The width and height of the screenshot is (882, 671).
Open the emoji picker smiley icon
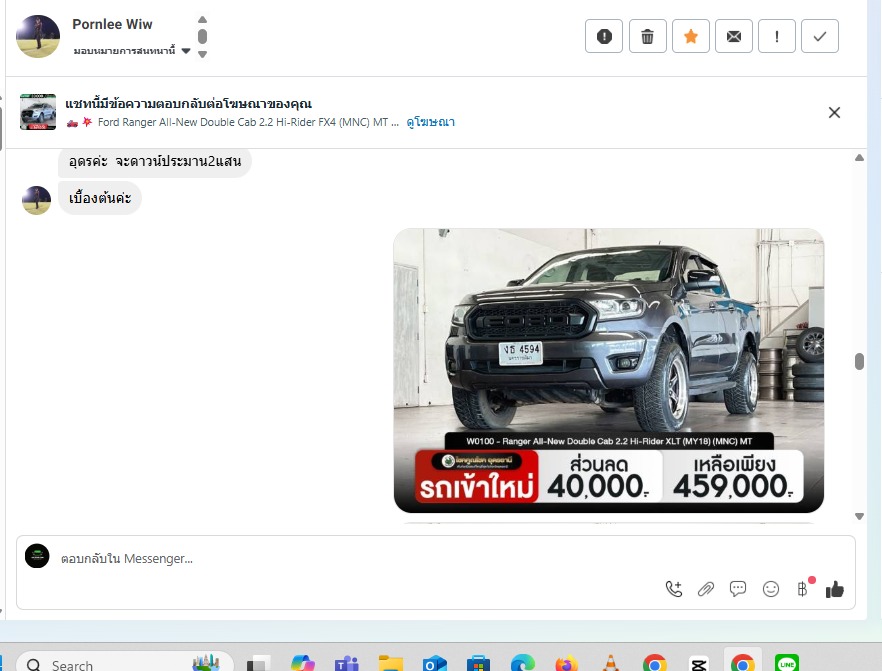771,589
